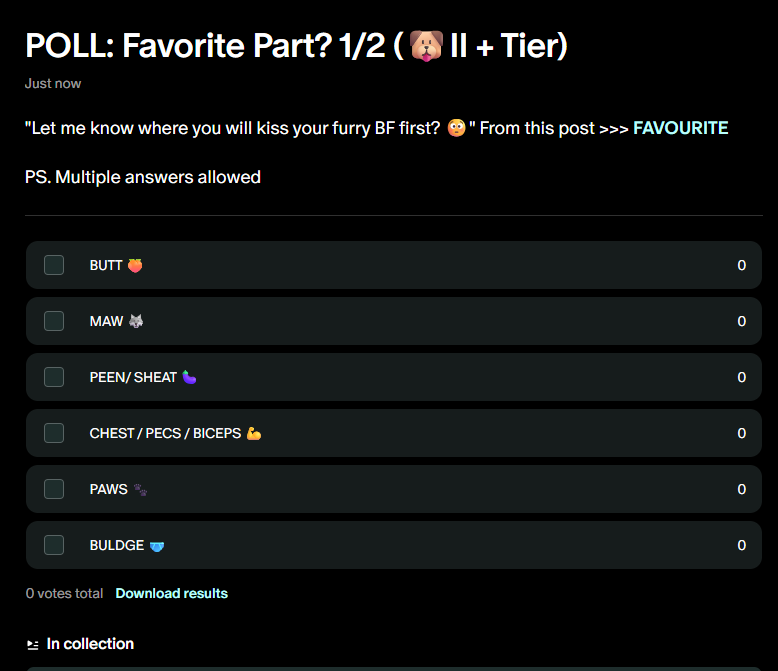Click the In collection list icon
Image resolution: width=778 pixels, height=671 pixels.
(33, 644)
